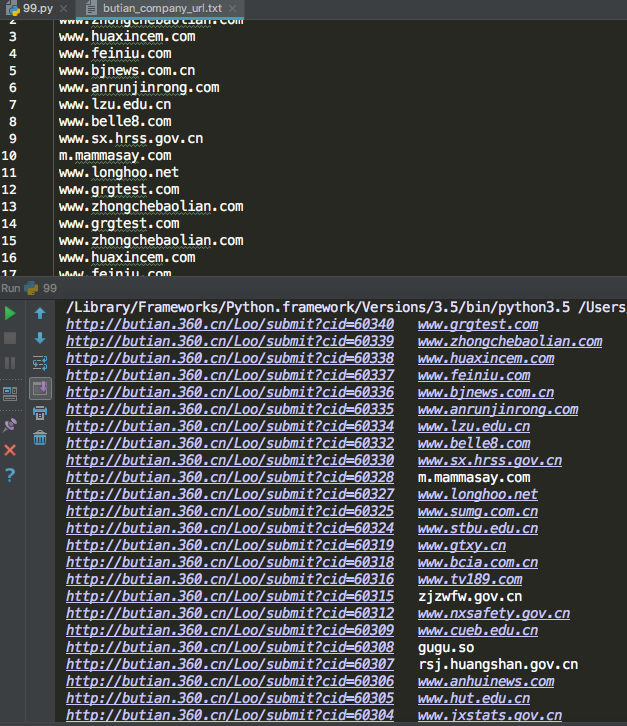Open www.belle8.com link in console

[x=474, y=443]
